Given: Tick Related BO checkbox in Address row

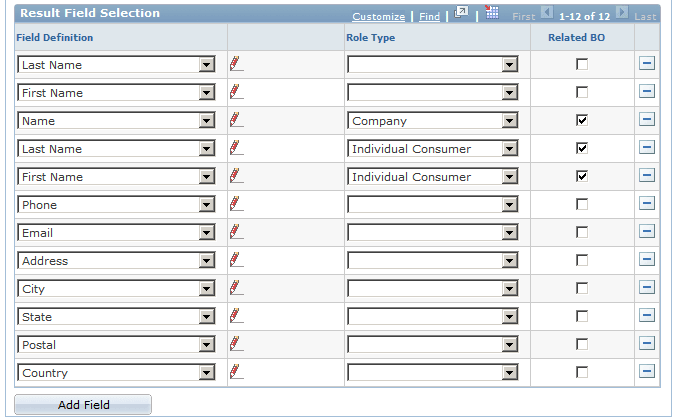Looking at the screenshot, I should 582,260.
